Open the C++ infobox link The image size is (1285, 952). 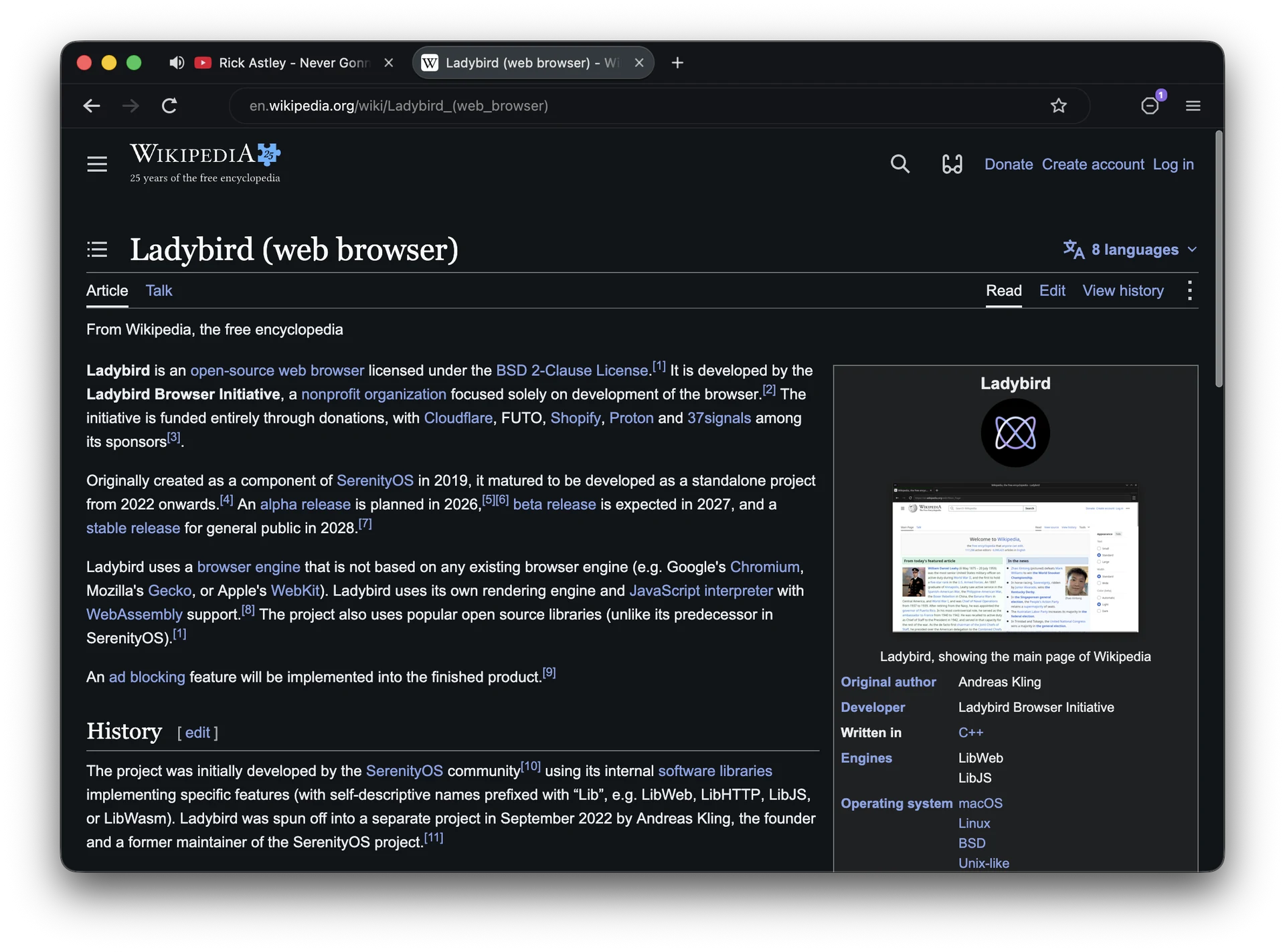(970, 733)
